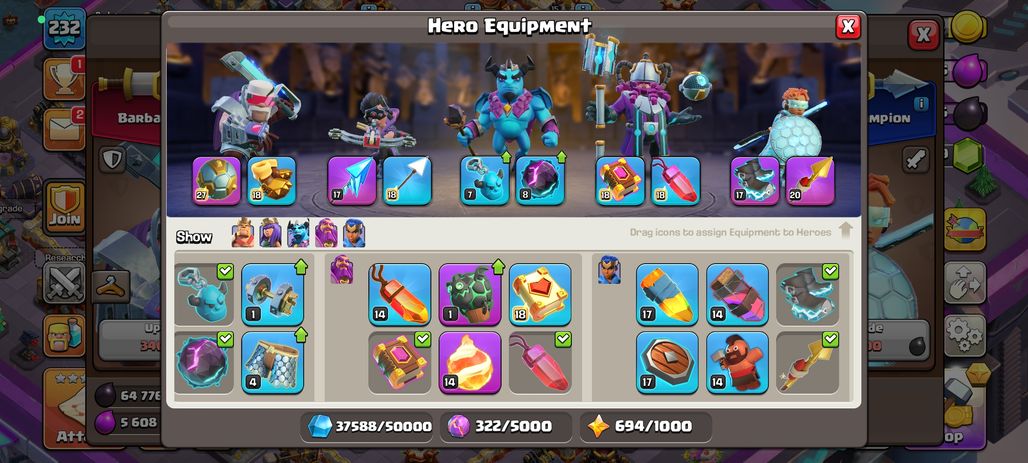Screen dimensions: 1028x463
Task: Open the upgradable level 4 Metal Pants
Action: pos(272,363)
